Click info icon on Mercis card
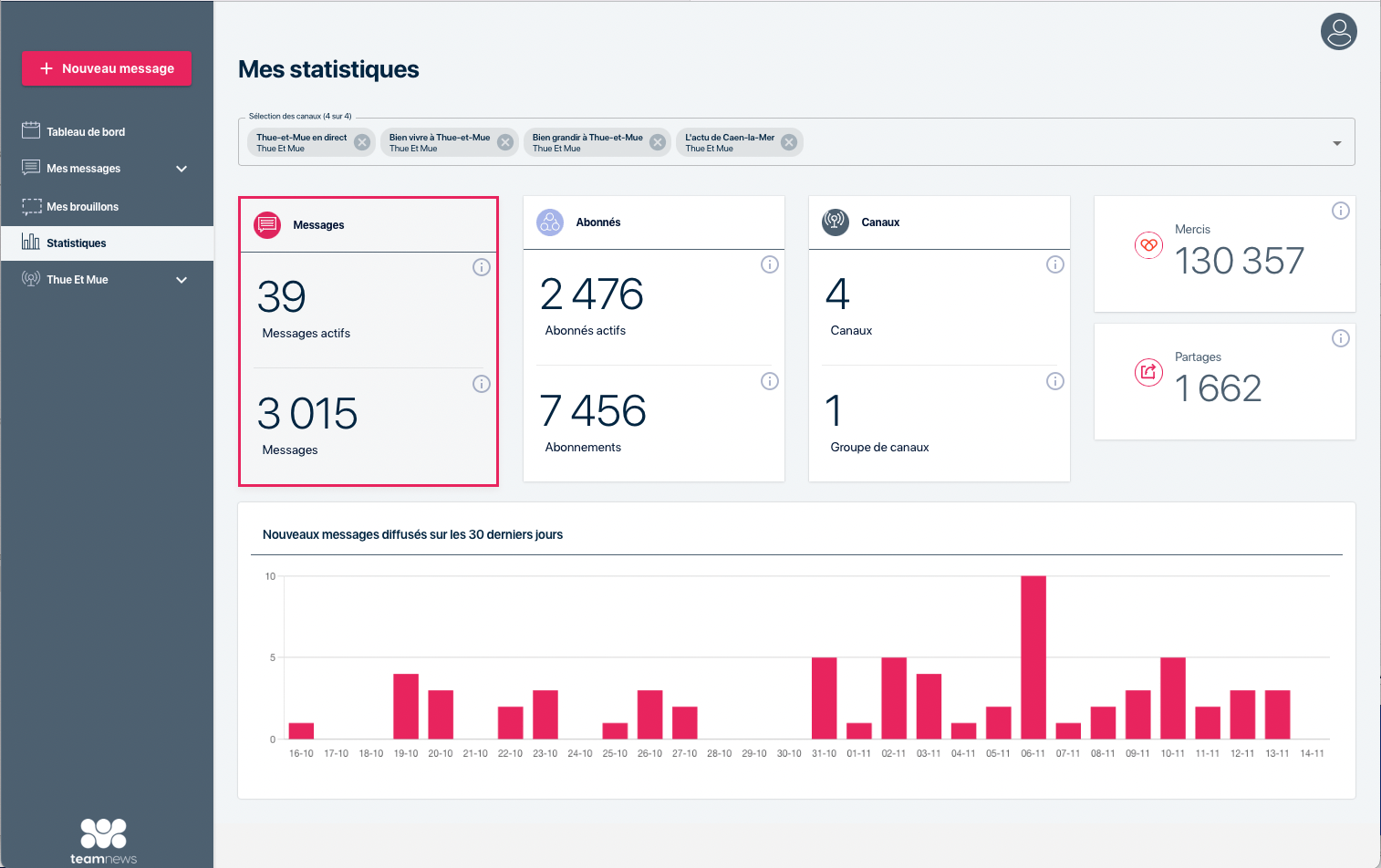Screen dimensions: 1381x868 pyautogui.click(x=1341, y=211)
